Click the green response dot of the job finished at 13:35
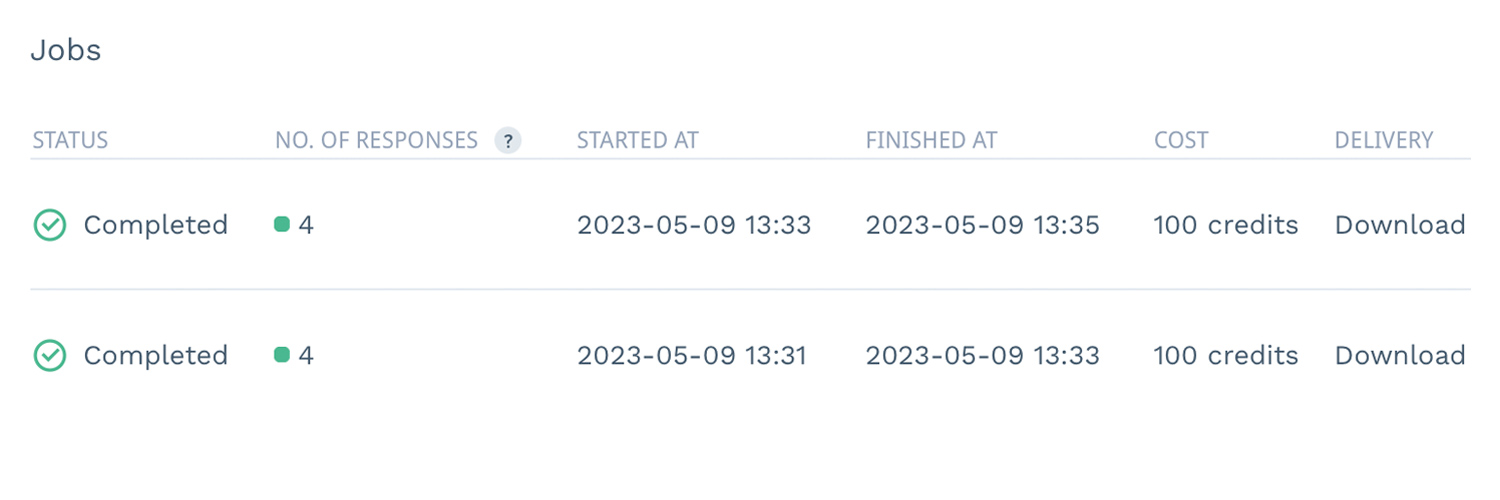 point(282,225)
